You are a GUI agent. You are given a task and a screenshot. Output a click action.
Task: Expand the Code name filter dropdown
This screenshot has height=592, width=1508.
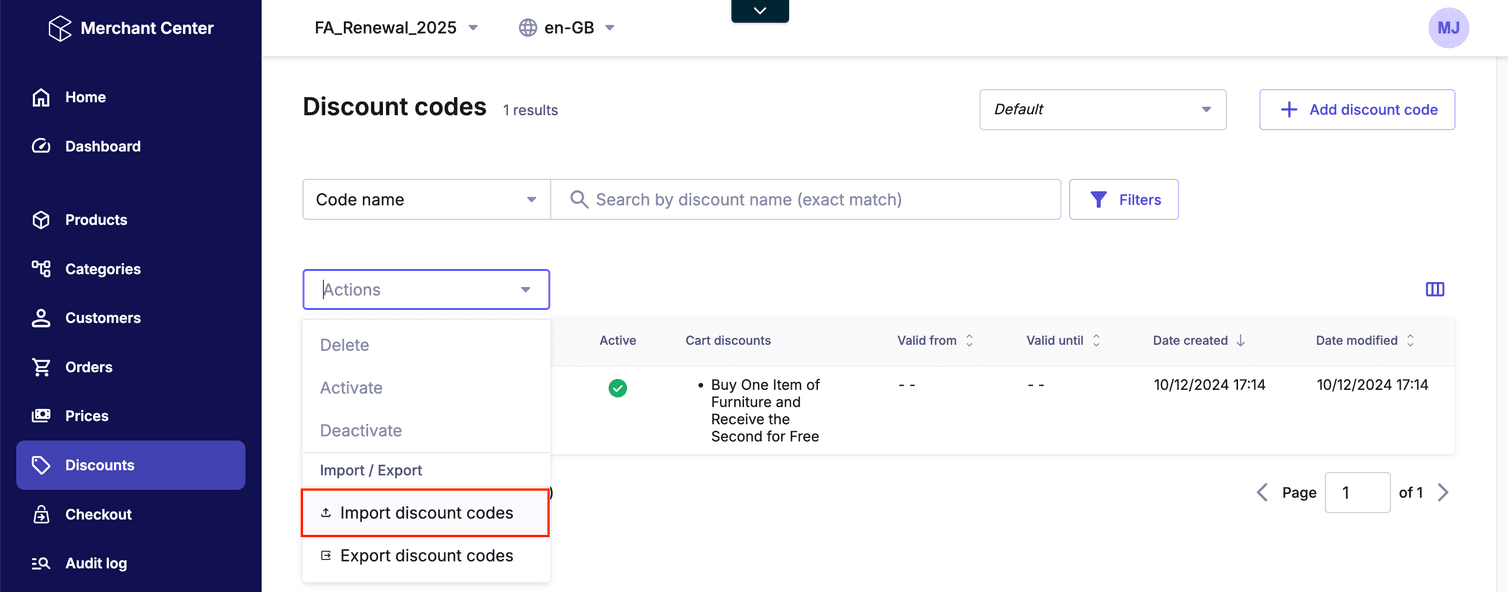426,199
